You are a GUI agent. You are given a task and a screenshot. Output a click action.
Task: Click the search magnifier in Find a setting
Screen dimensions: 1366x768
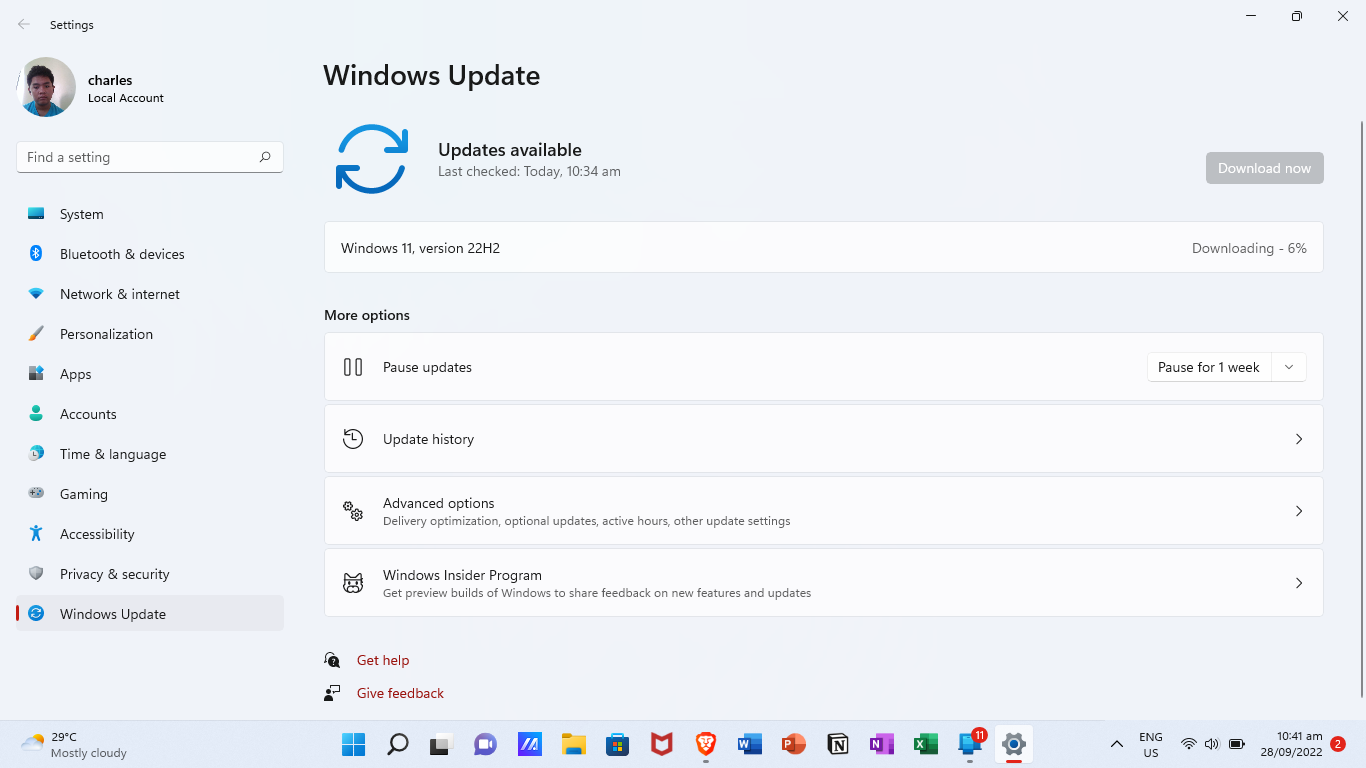click(265, 157)
